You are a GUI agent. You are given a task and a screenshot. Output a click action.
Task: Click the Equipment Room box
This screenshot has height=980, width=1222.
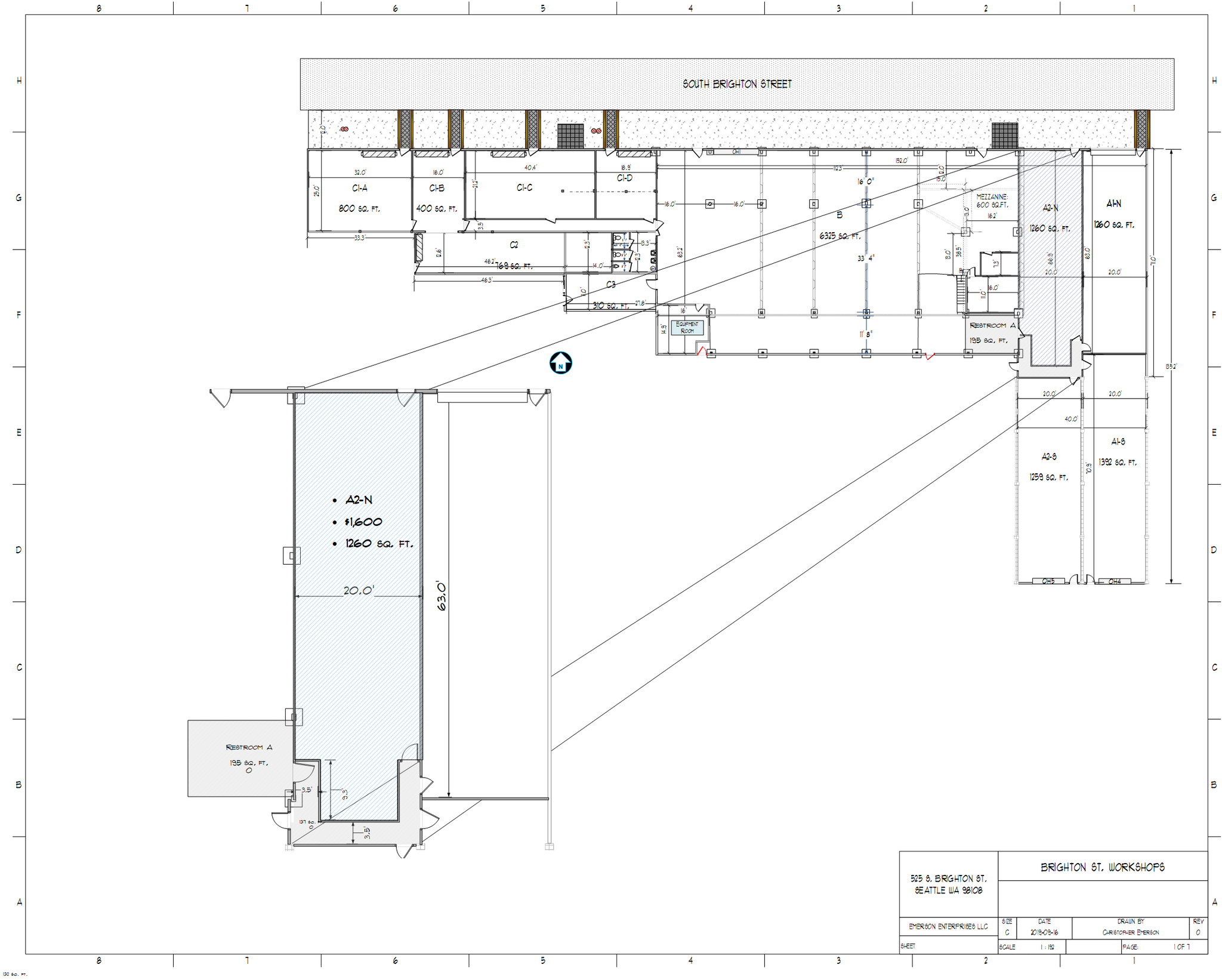tap(687, 328)
